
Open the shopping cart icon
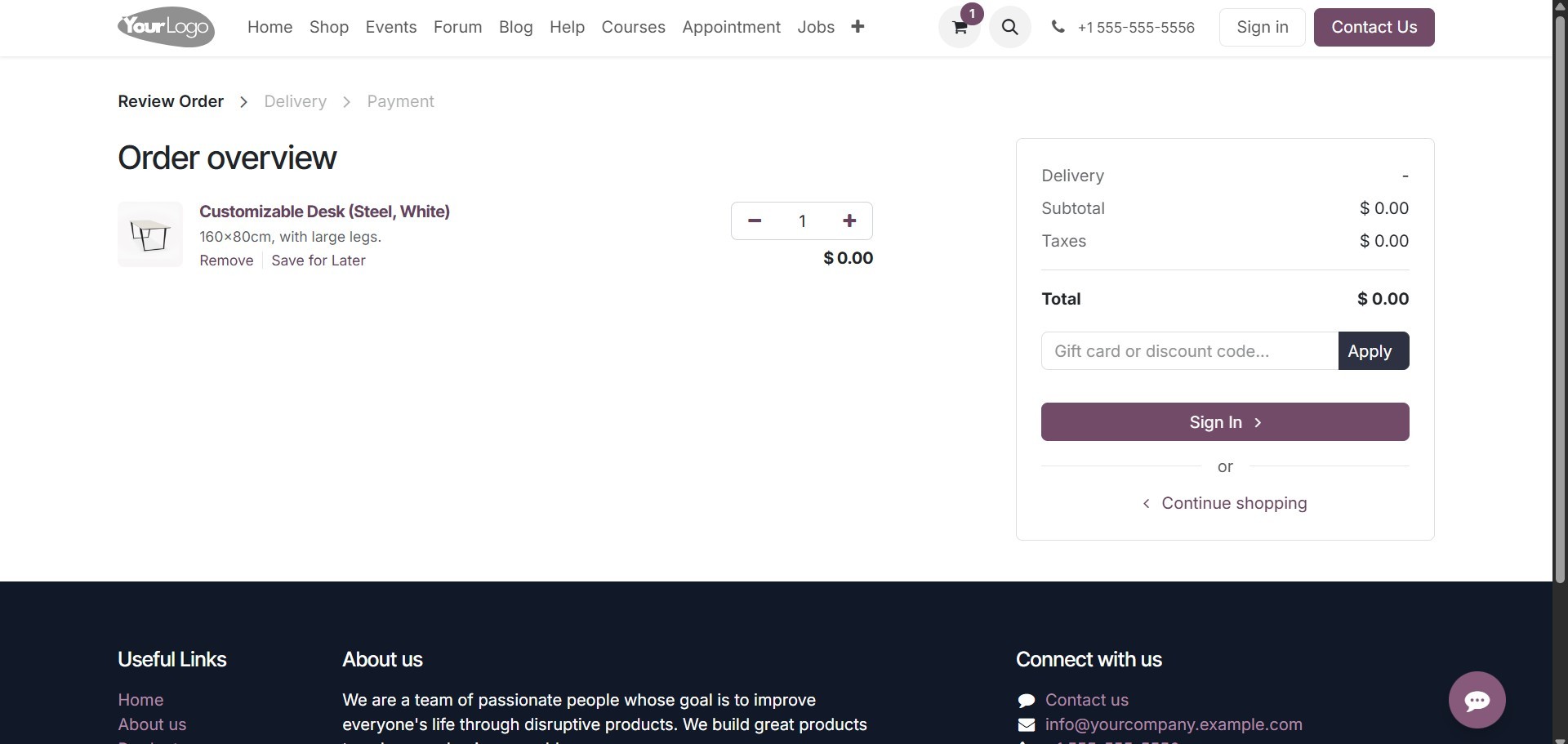point(960,28)
